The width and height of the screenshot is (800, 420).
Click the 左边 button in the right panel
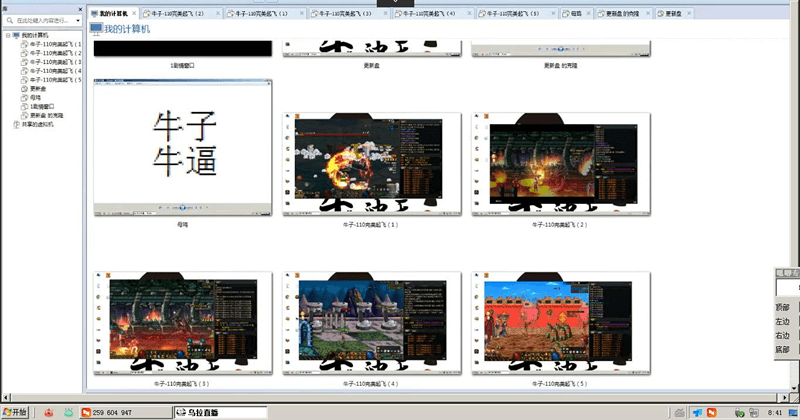tap(783, 322)
